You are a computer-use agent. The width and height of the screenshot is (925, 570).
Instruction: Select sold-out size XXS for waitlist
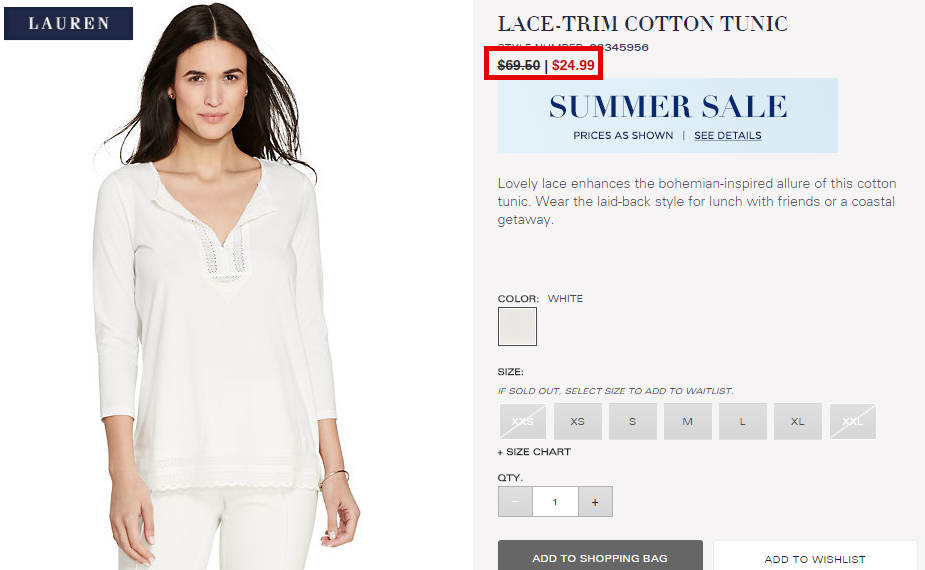[523, 421]
